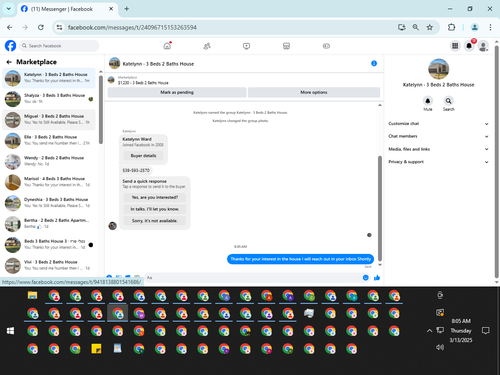Expand Chat members section
Viewport: 500px width, 375px height.
pos(438,136)
